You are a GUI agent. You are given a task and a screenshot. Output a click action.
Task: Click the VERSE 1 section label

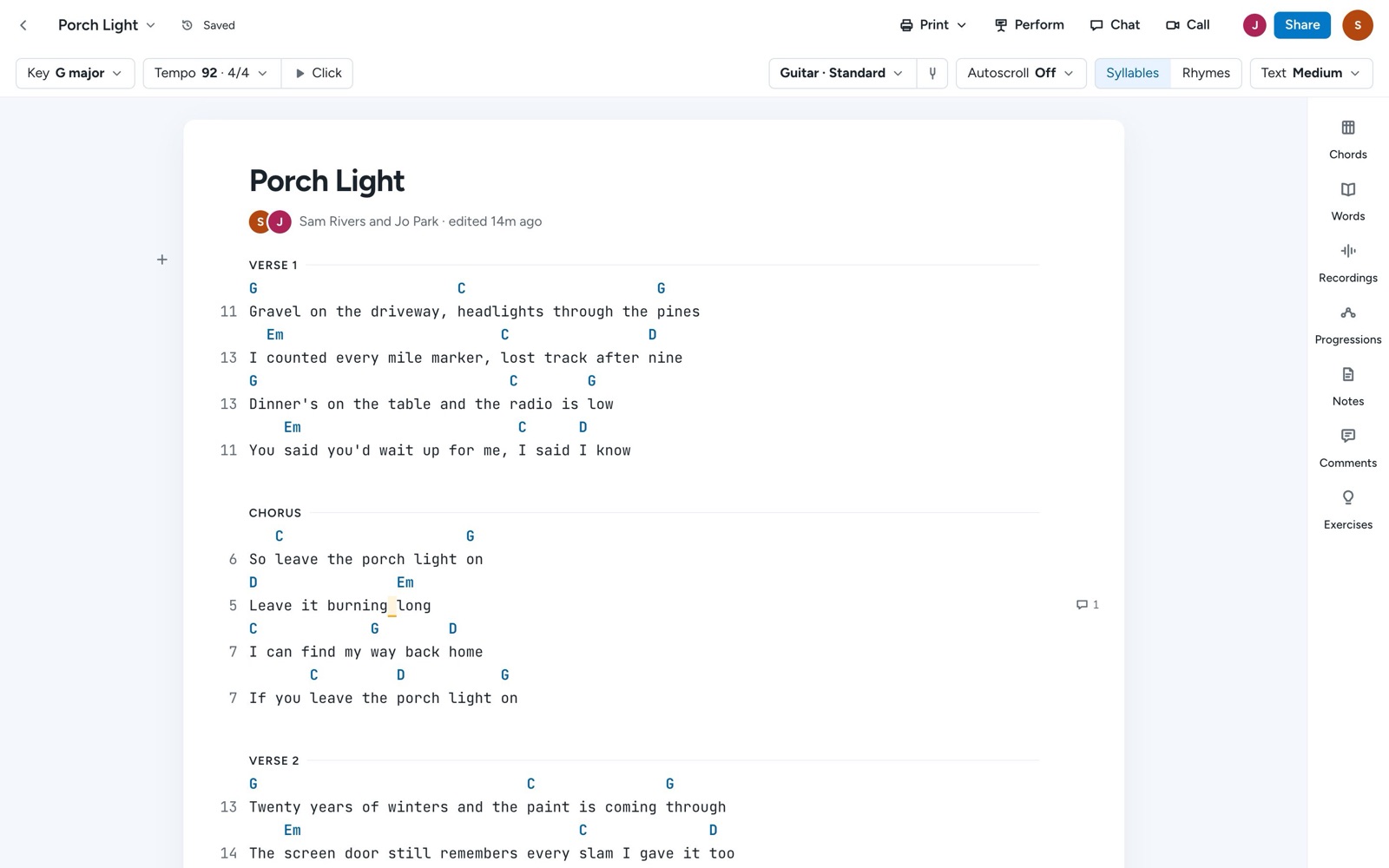pyautogui.click(x=273, y=265)
